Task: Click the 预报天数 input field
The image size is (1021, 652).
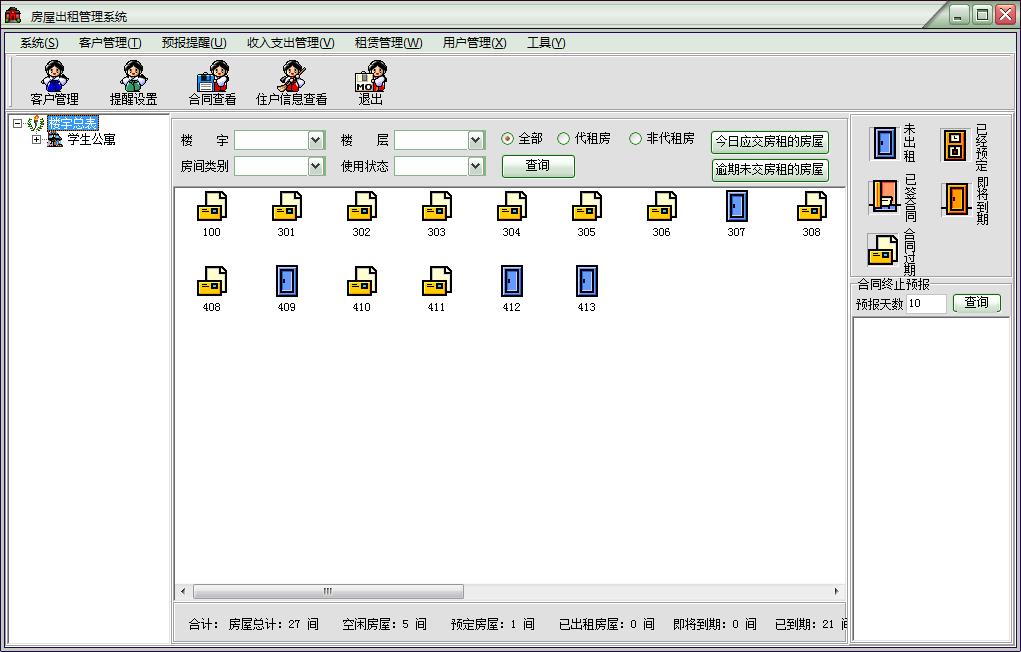Action: (926, 304)
